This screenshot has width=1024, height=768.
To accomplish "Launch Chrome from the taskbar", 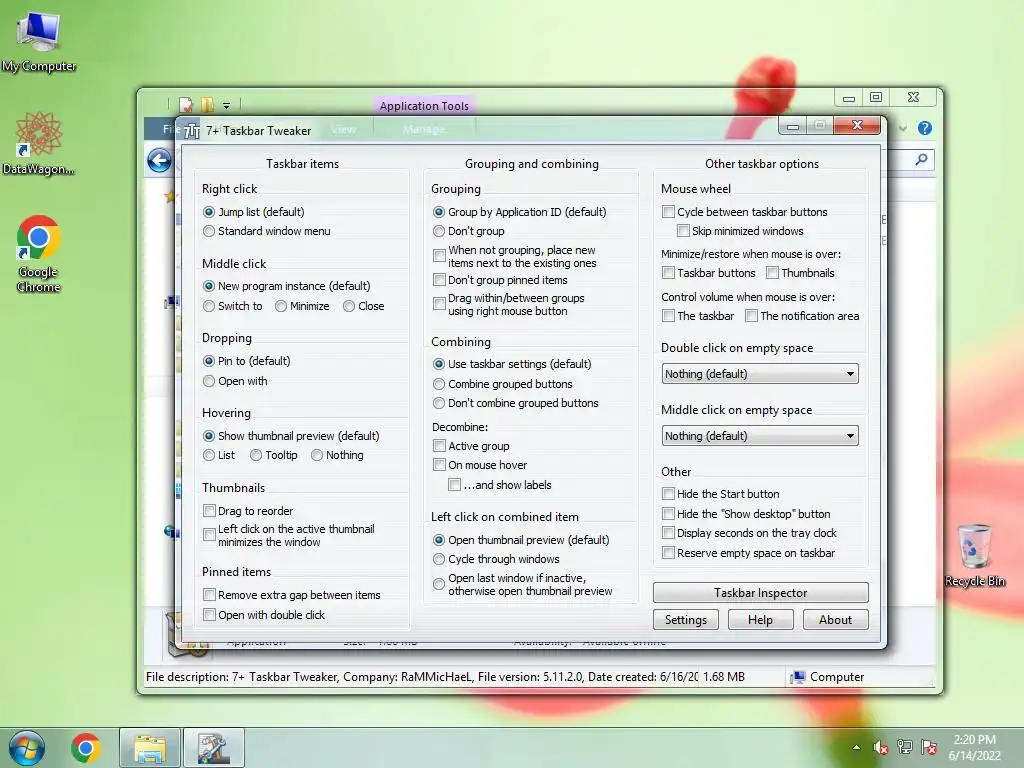I will point(86,748).
